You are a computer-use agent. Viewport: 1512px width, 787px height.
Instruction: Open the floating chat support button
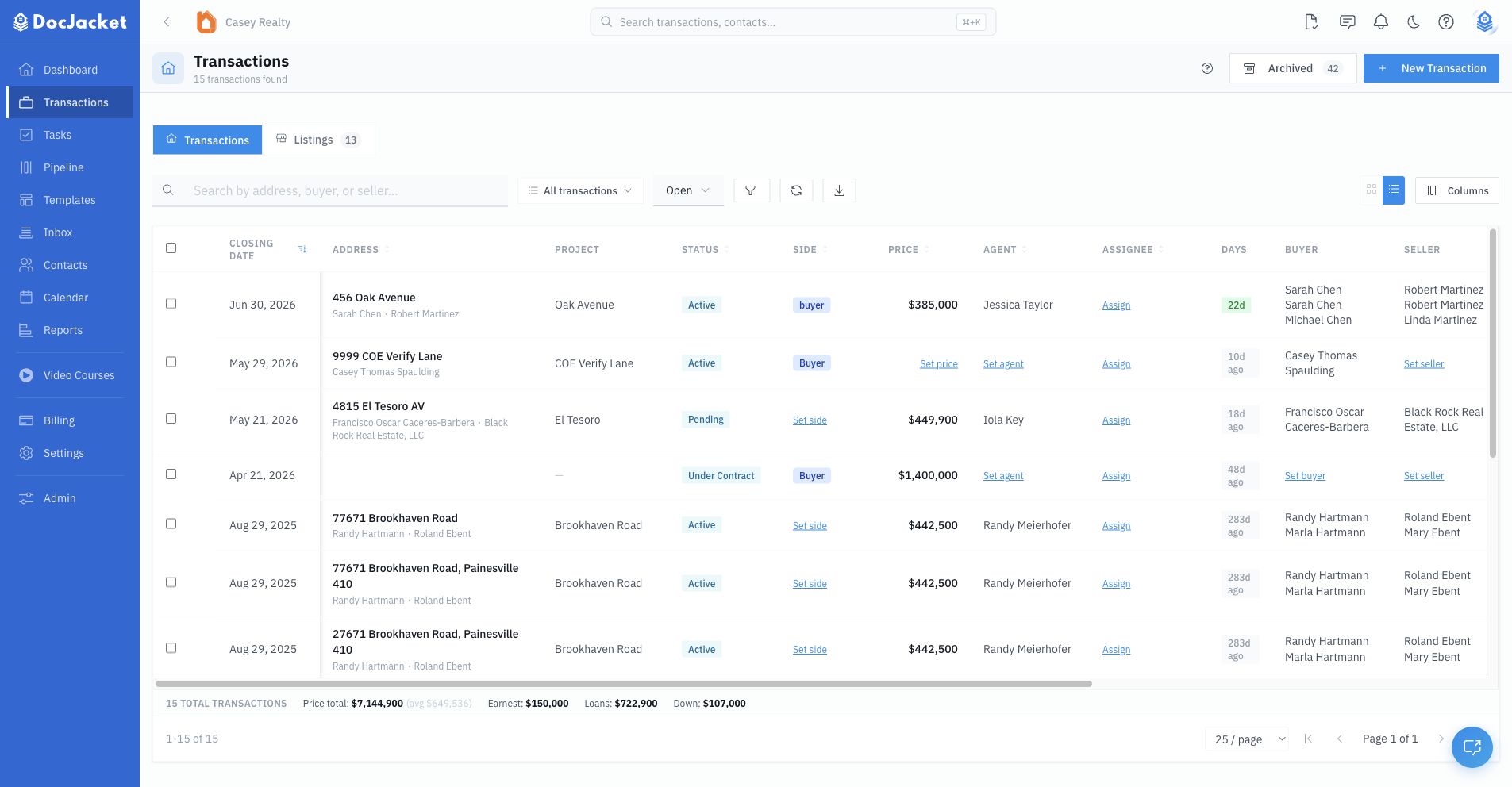1472,747
